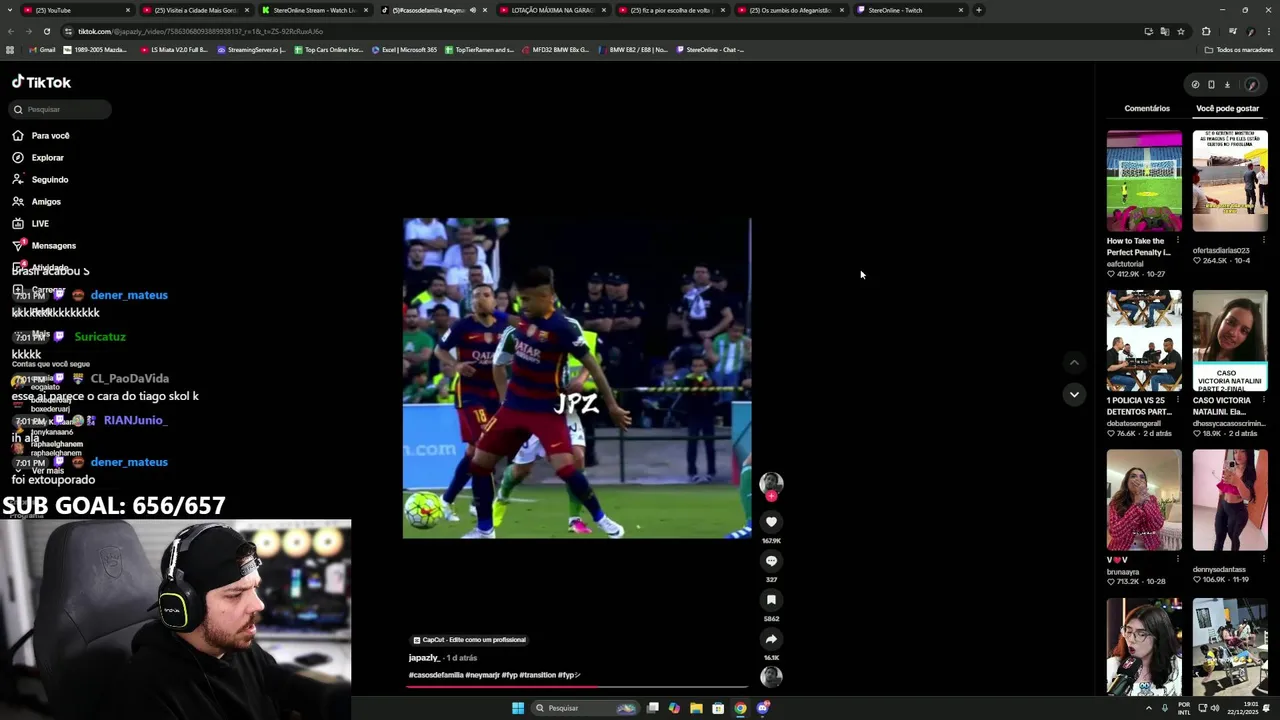This screenshot has height=720, width=1280.
Task: Pause the Neymar video by clicking it
Action: pyautogui.click(x=577, y=378)
